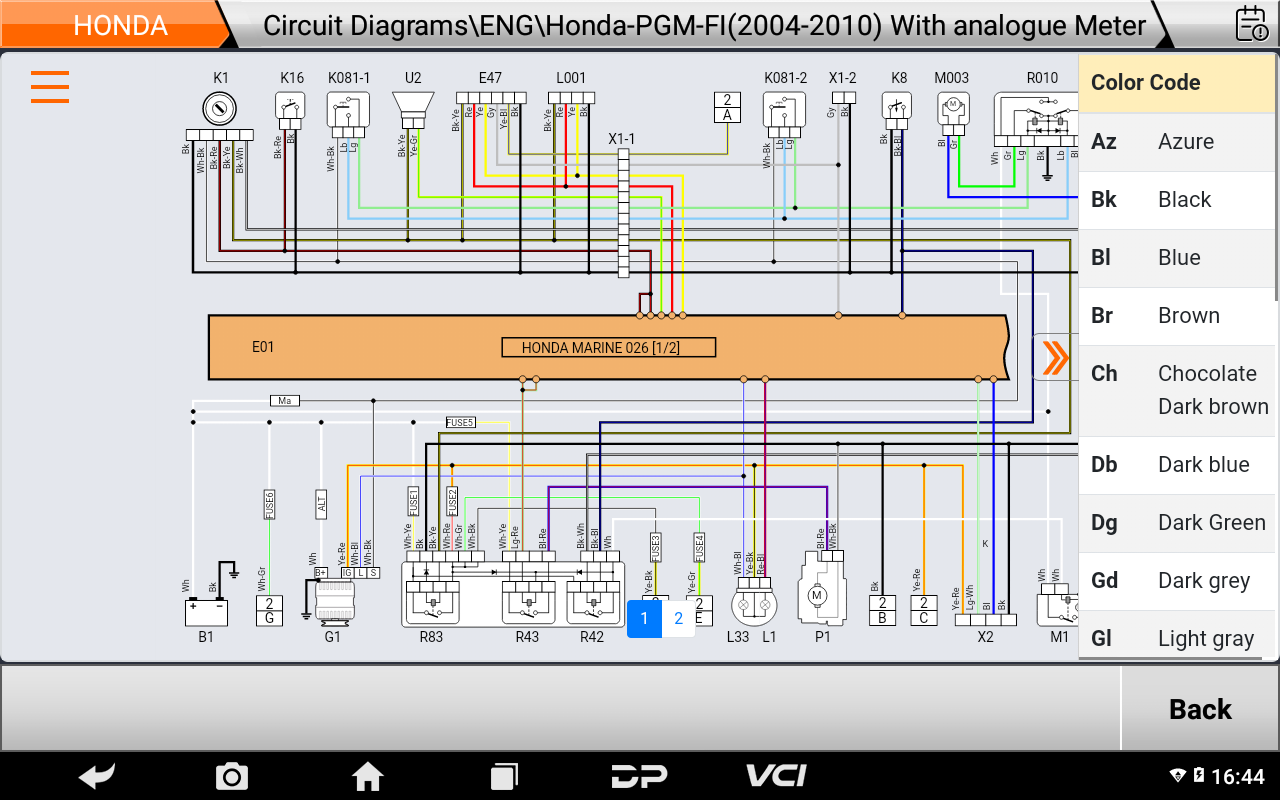Tap the DP diagnostics icon
This screenshot has height=800, width=1280.
[x=640, y=776]
